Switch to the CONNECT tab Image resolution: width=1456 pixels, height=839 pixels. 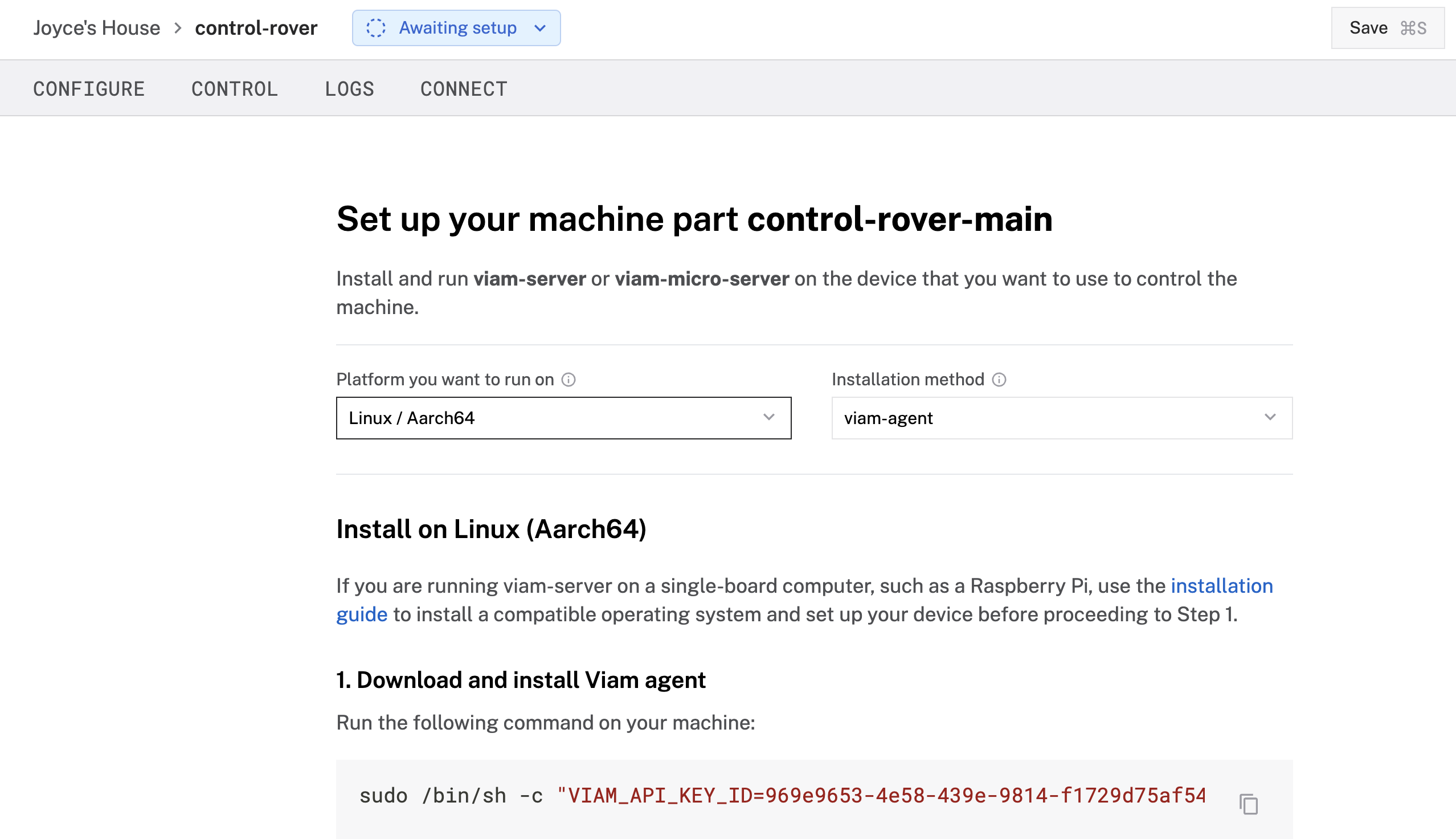464,88
